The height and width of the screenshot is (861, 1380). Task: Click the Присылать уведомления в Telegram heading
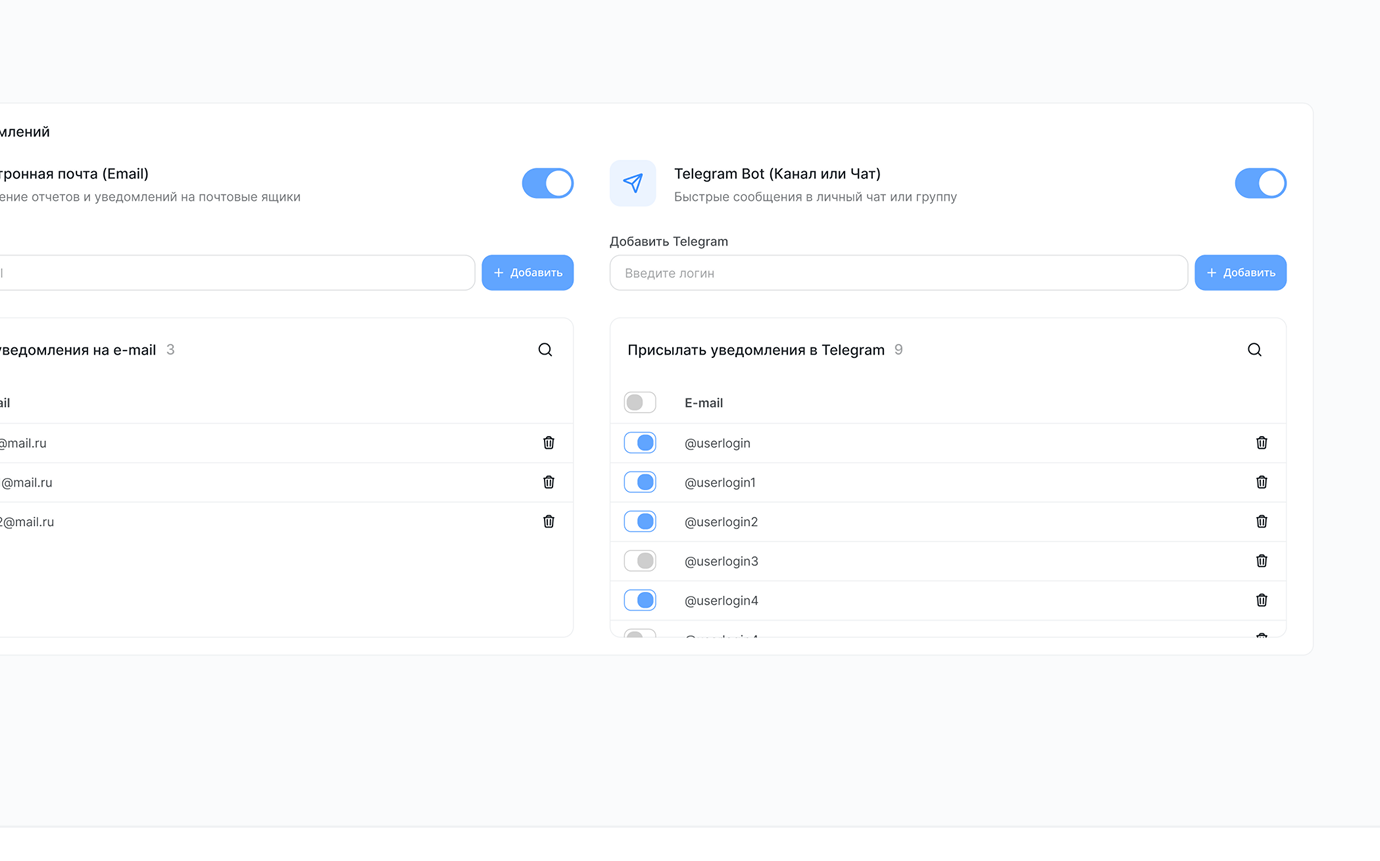coord(756,350)
